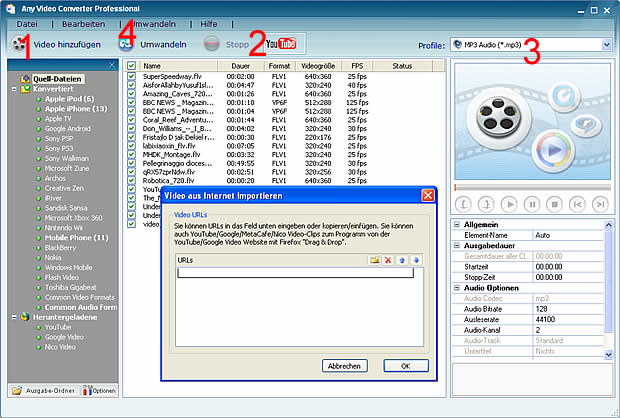This screenshot has height=418, width=620.
Task: Move URL up with blue up arrow
Action: point(402,260)
